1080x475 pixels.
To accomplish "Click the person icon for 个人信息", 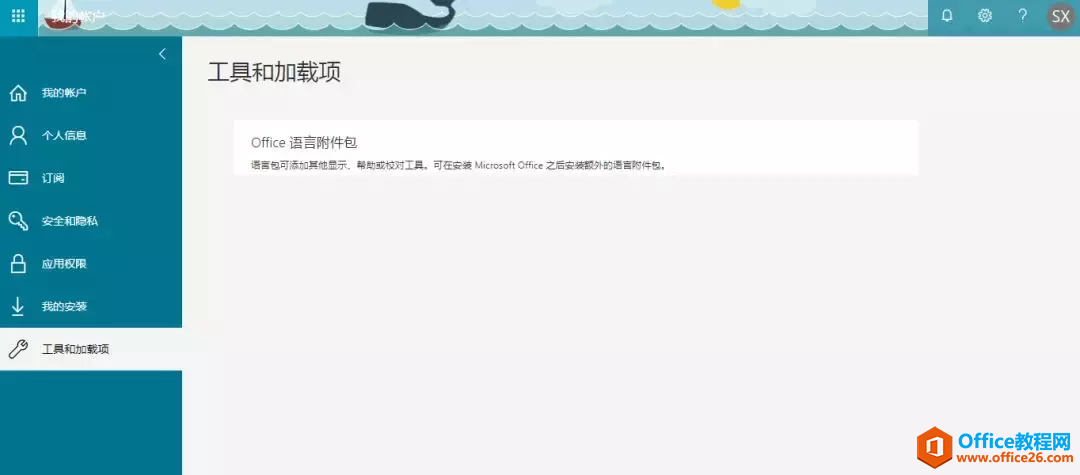I will (18, 136).
